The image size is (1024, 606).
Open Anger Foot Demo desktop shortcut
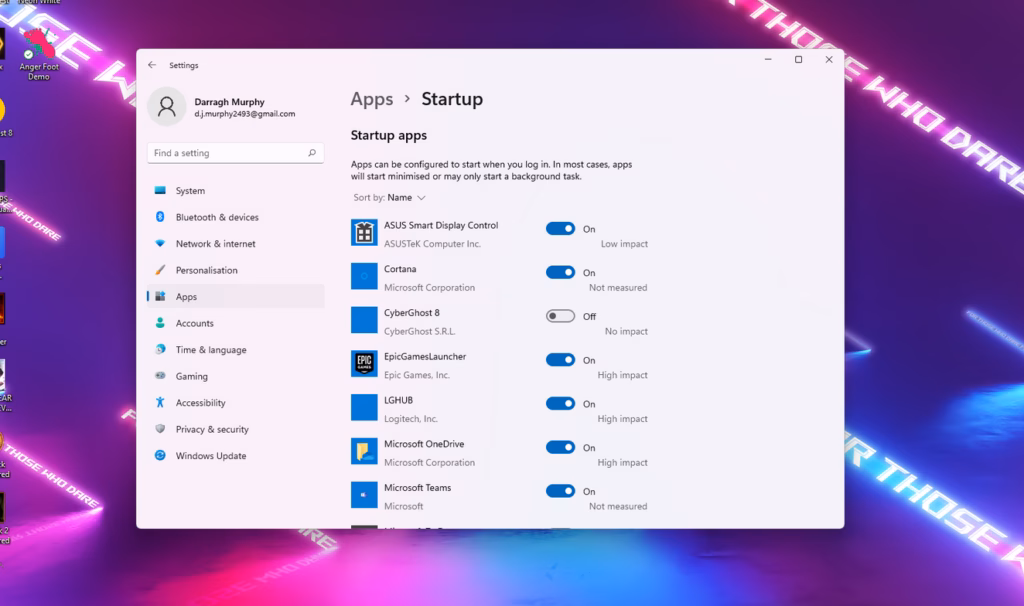pos(39,55)
